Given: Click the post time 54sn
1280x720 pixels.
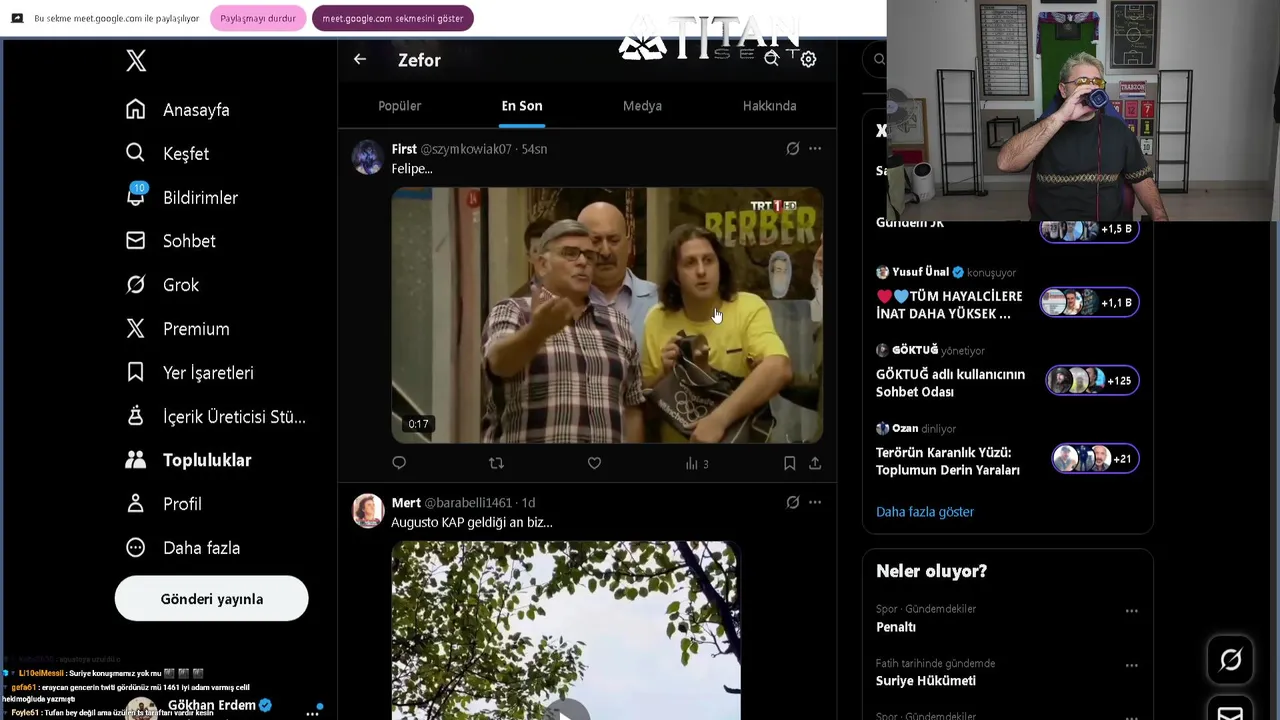Looking at the screenshot, I should [x=534, y=149].
